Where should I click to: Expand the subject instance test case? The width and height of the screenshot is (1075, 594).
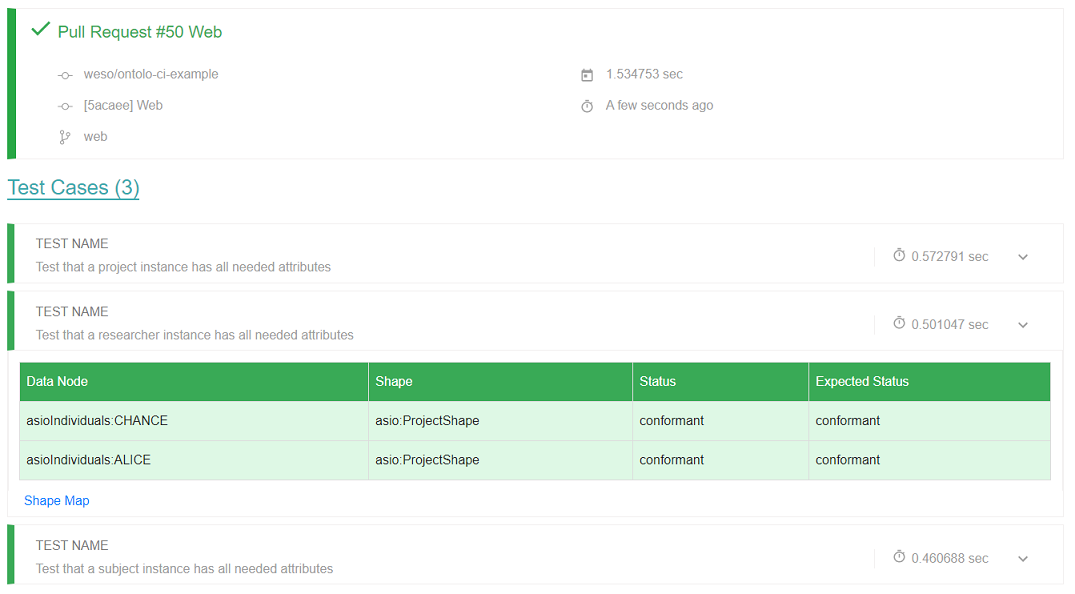1023,559
